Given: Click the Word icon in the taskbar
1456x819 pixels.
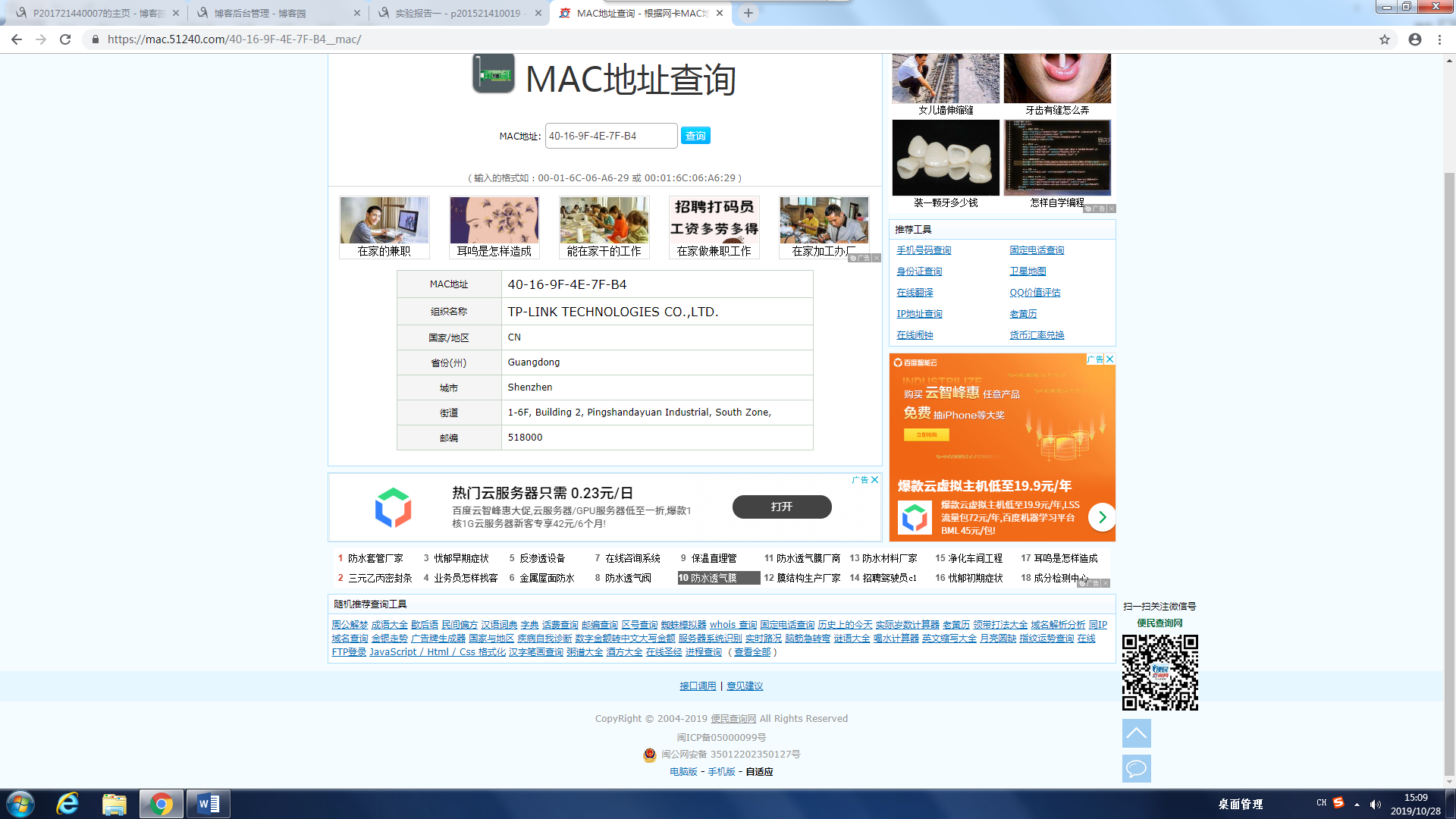Looking at the screenshot, I should pos(208,804).
